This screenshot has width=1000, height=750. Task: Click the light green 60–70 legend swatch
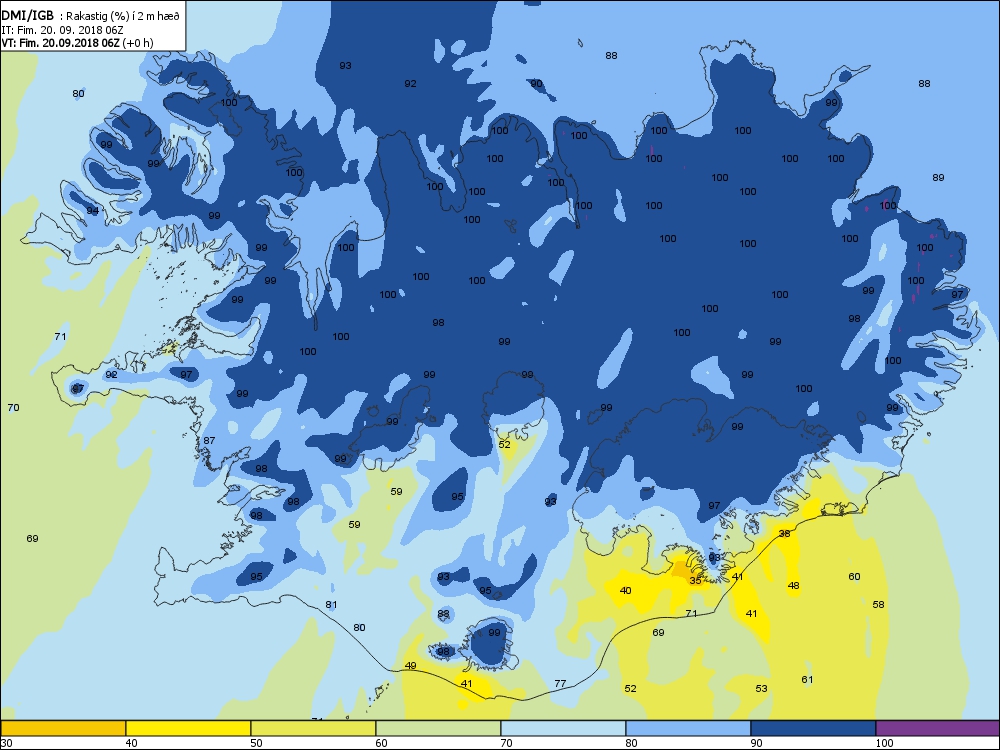[438, 728]
